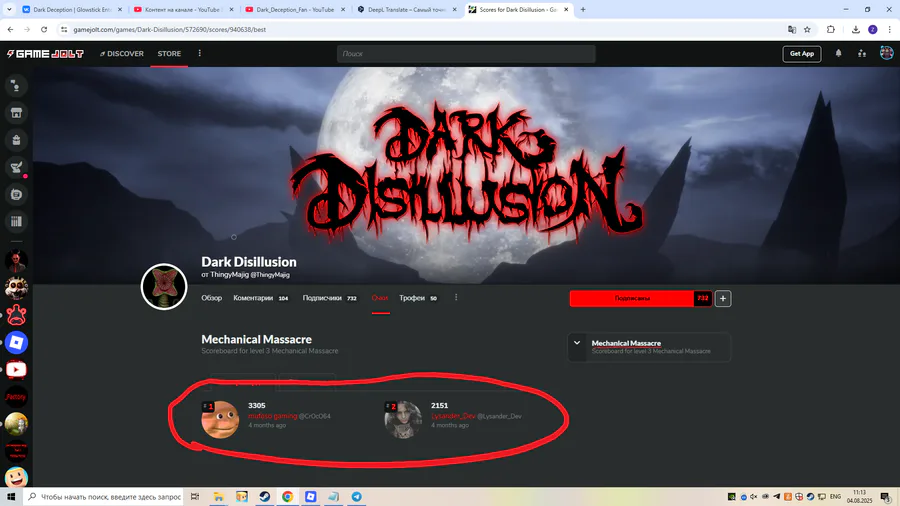Click the Windows taskbar search box
This screenshot has height=506, width=900.
coord(104,496)
